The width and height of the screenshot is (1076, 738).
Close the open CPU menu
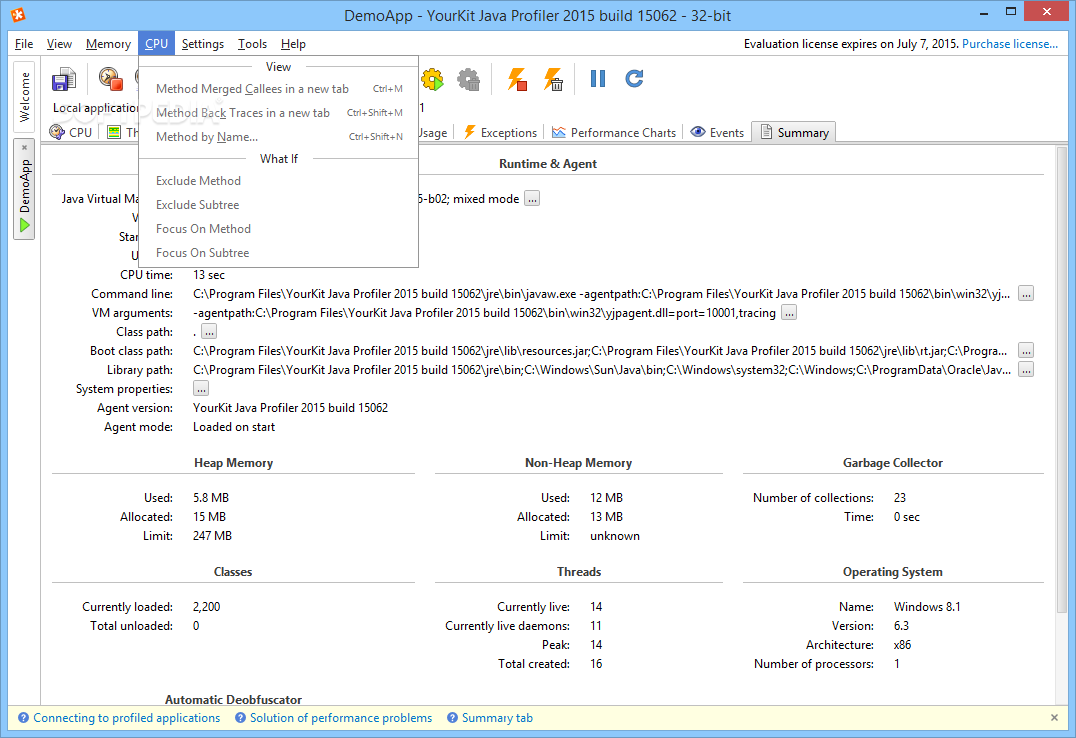click(x=156, y=44)
